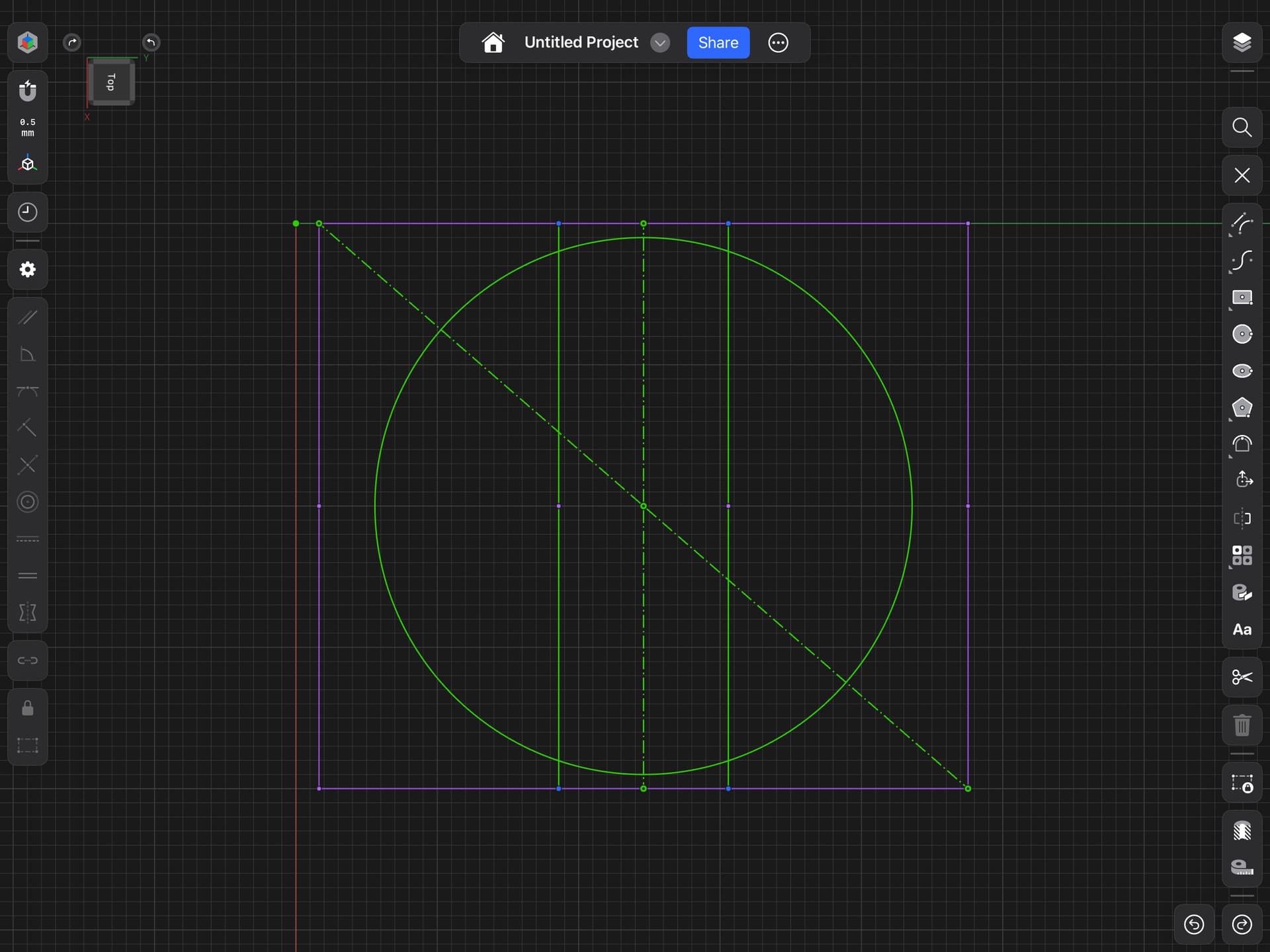Delete selection with the trash icon

[x=1242, y=725]
